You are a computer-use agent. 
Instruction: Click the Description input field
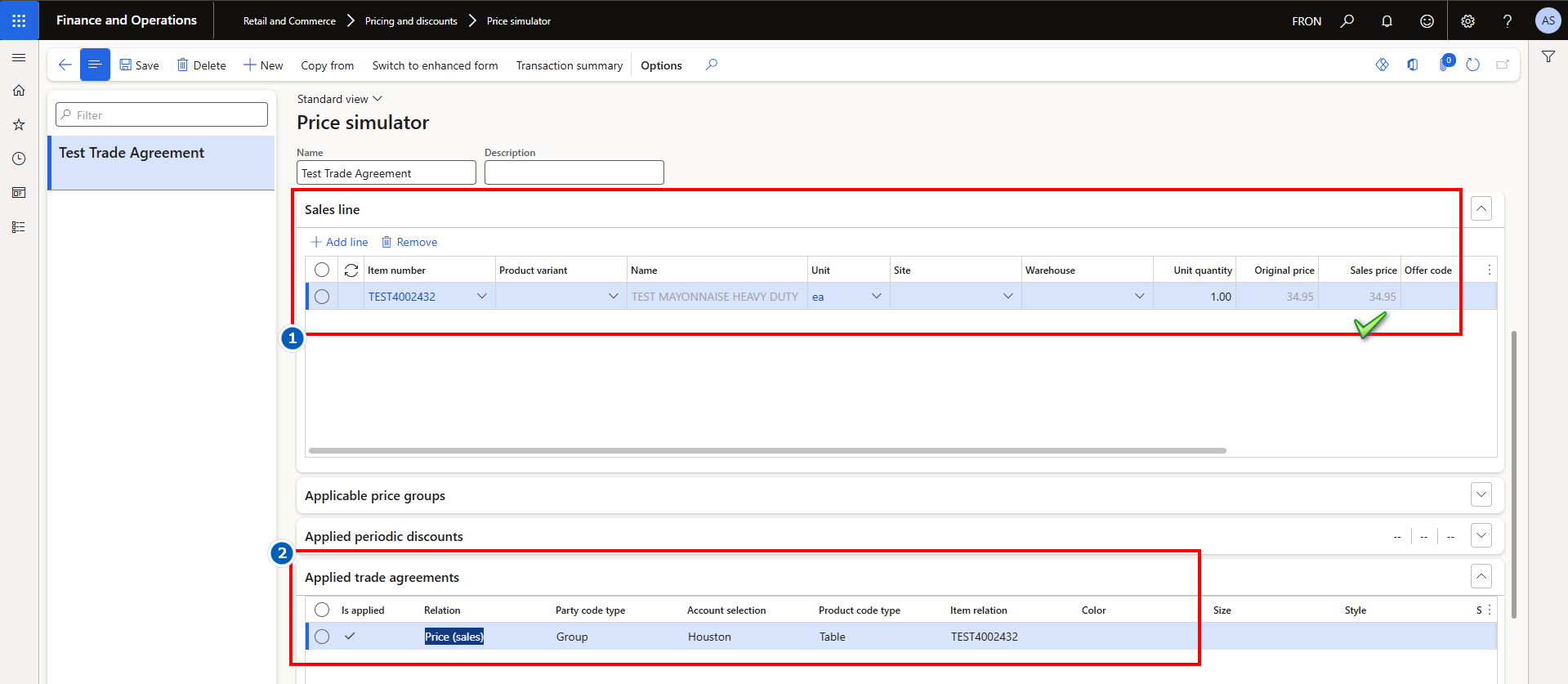(574, 172)
